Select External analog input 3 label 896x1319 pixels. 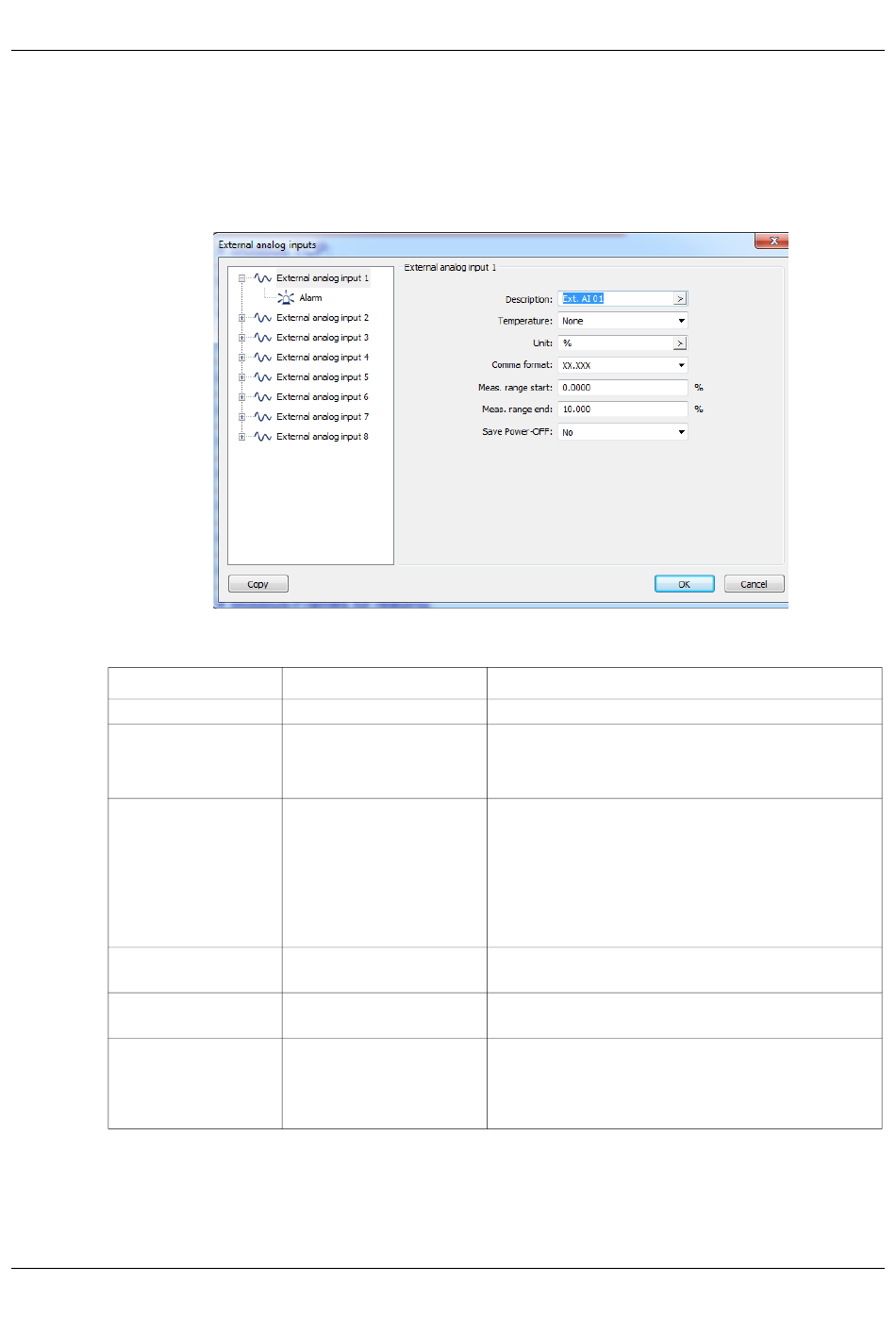(x=323, y=338)
